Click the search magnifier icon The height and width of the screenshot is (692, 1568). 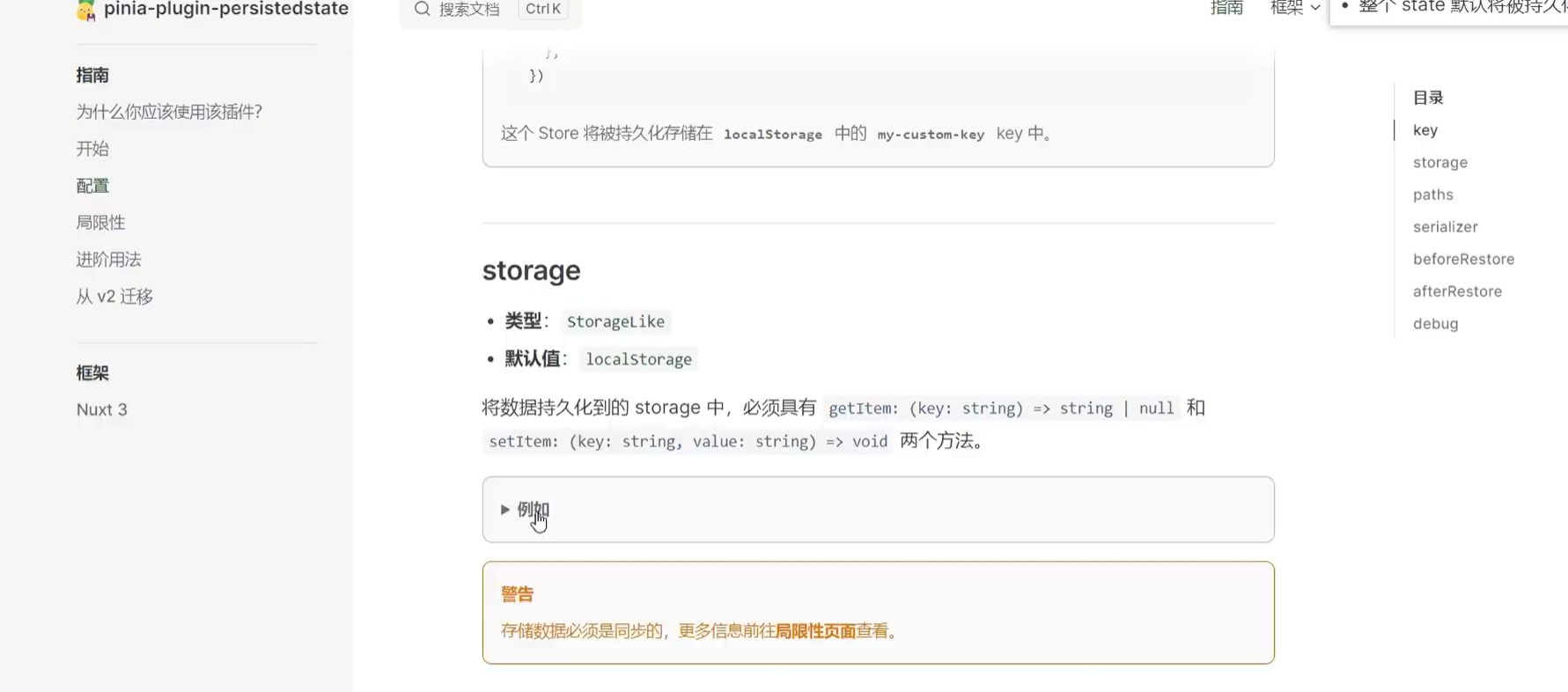tap(420, 9)
